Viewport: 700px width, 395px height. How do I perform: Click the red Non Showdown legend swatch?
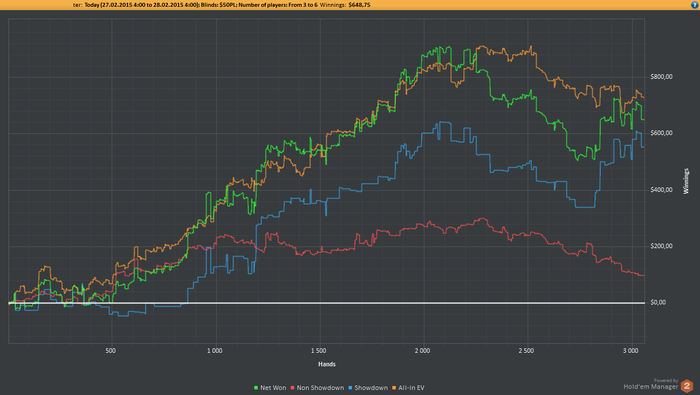[x=292, y=388]
